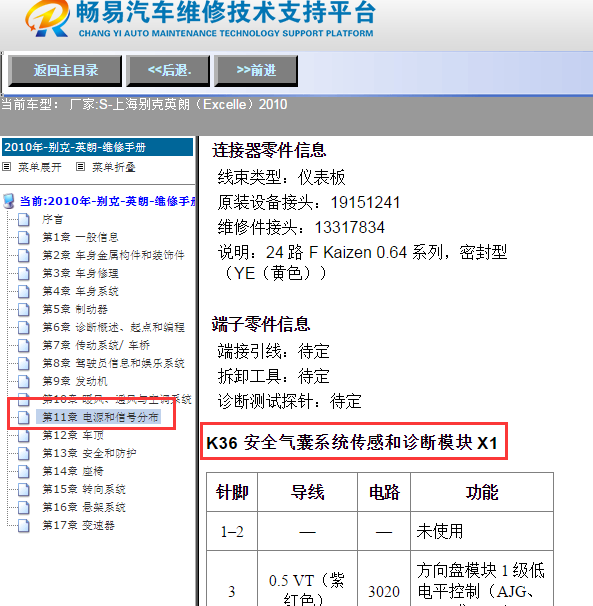Open 第14章 座椅
This screenshot has width=593, height=606.
pos(73,471)
